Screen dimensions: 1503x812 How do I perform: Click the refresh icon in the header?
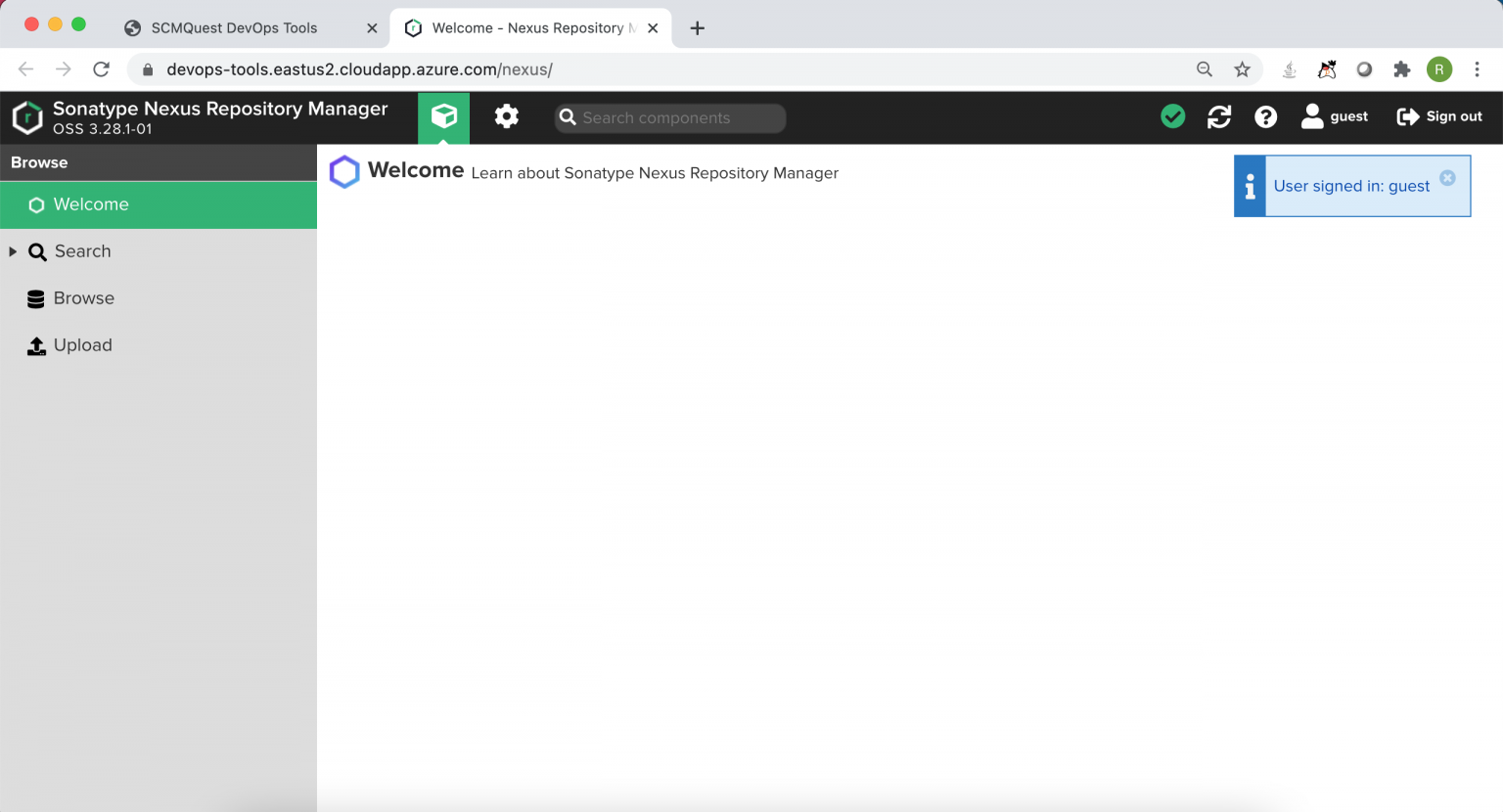1219,116
